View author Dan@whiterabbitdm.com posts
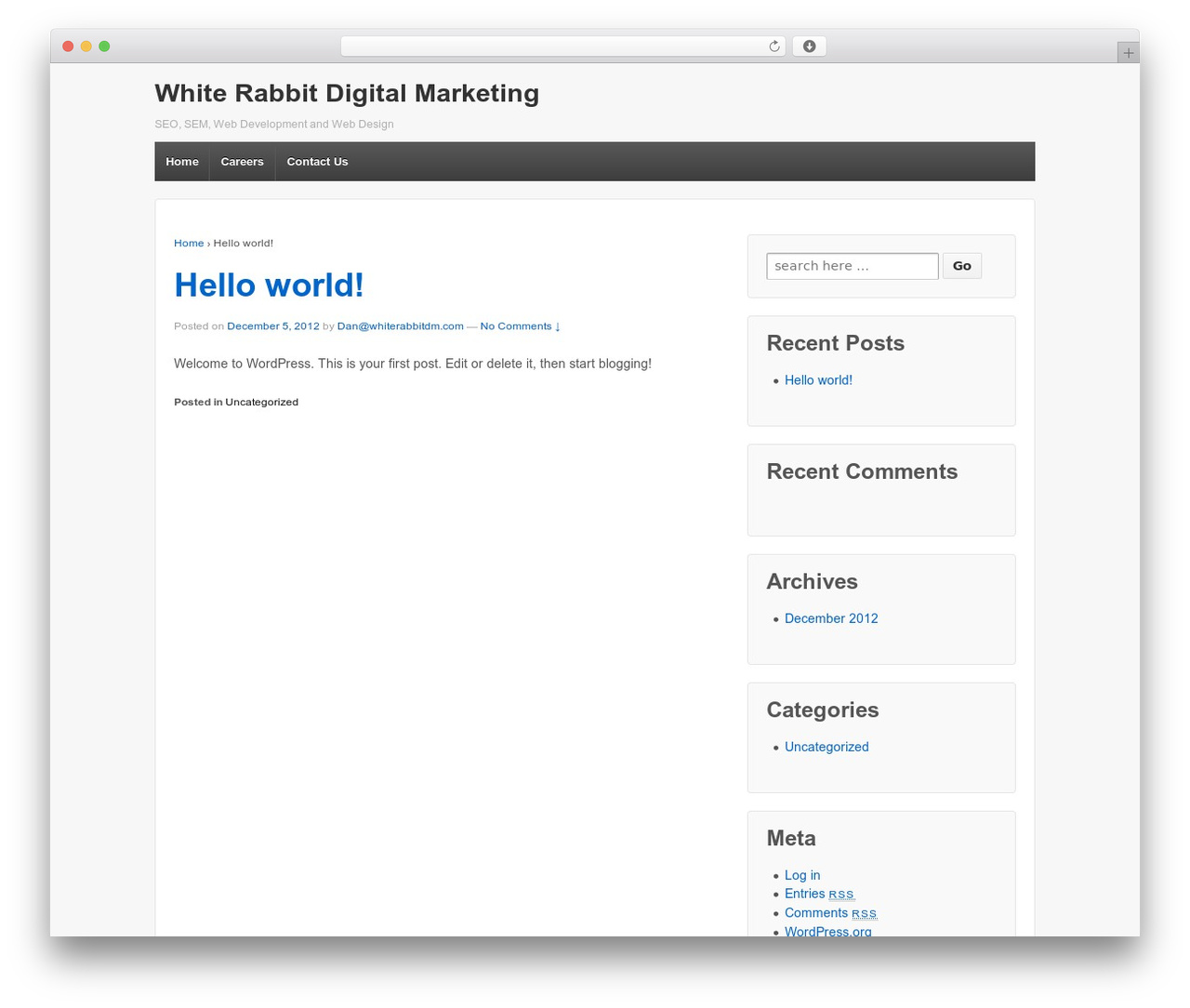 401,326
